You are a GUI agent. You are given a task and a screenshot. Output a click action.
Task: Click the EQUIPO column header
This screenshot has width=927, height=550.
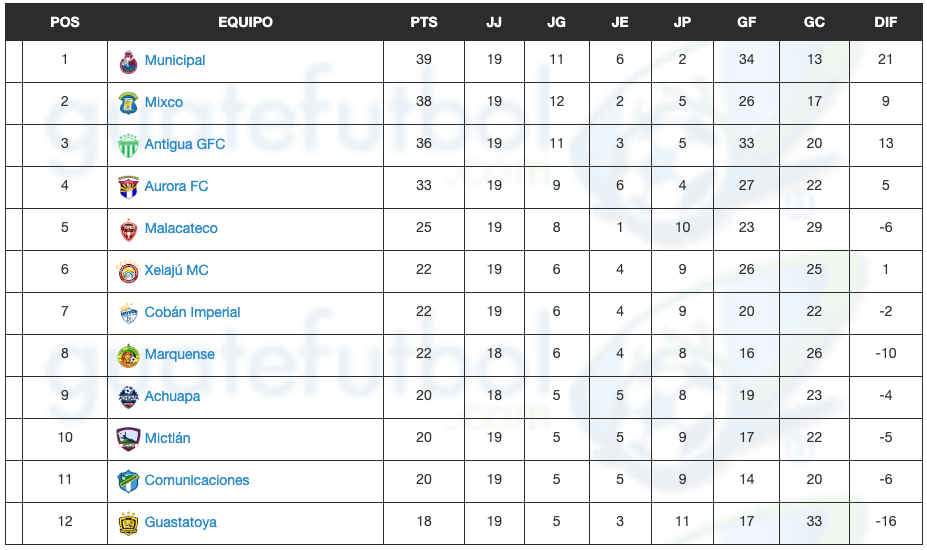tap(245, 22)
